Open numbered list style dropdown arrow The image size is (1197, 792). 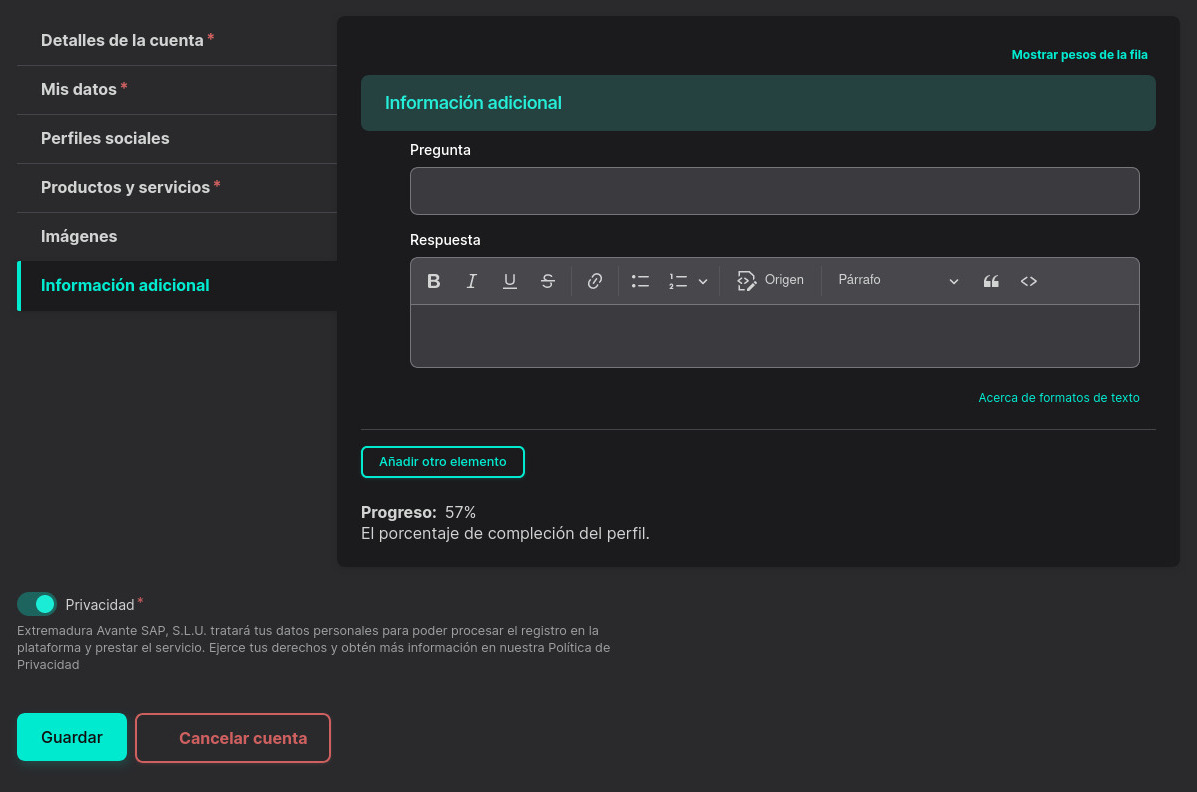[x=703, y=282]
